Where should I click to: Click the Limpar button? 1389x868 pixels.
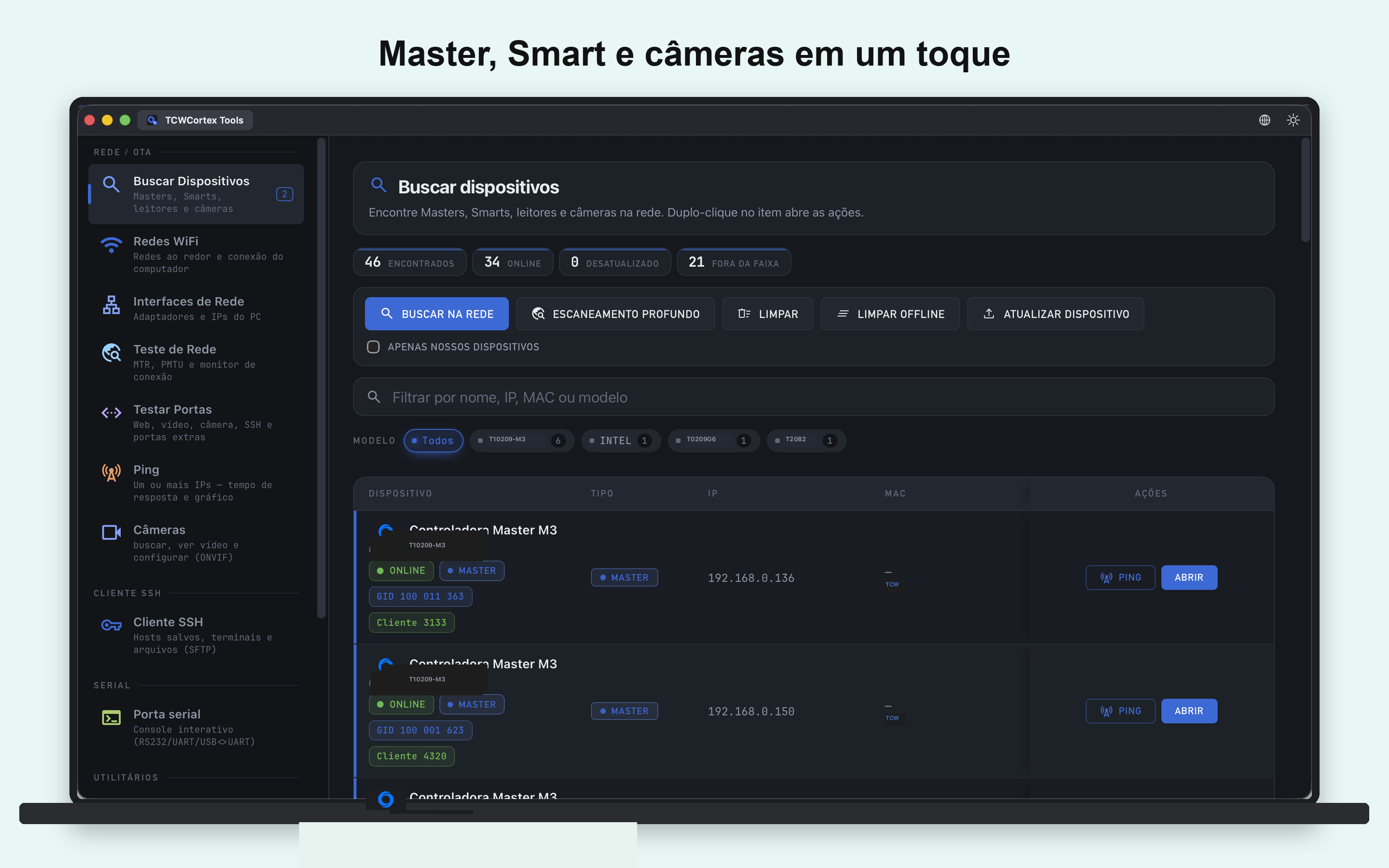pyautogui.click(x=767, y=313)
